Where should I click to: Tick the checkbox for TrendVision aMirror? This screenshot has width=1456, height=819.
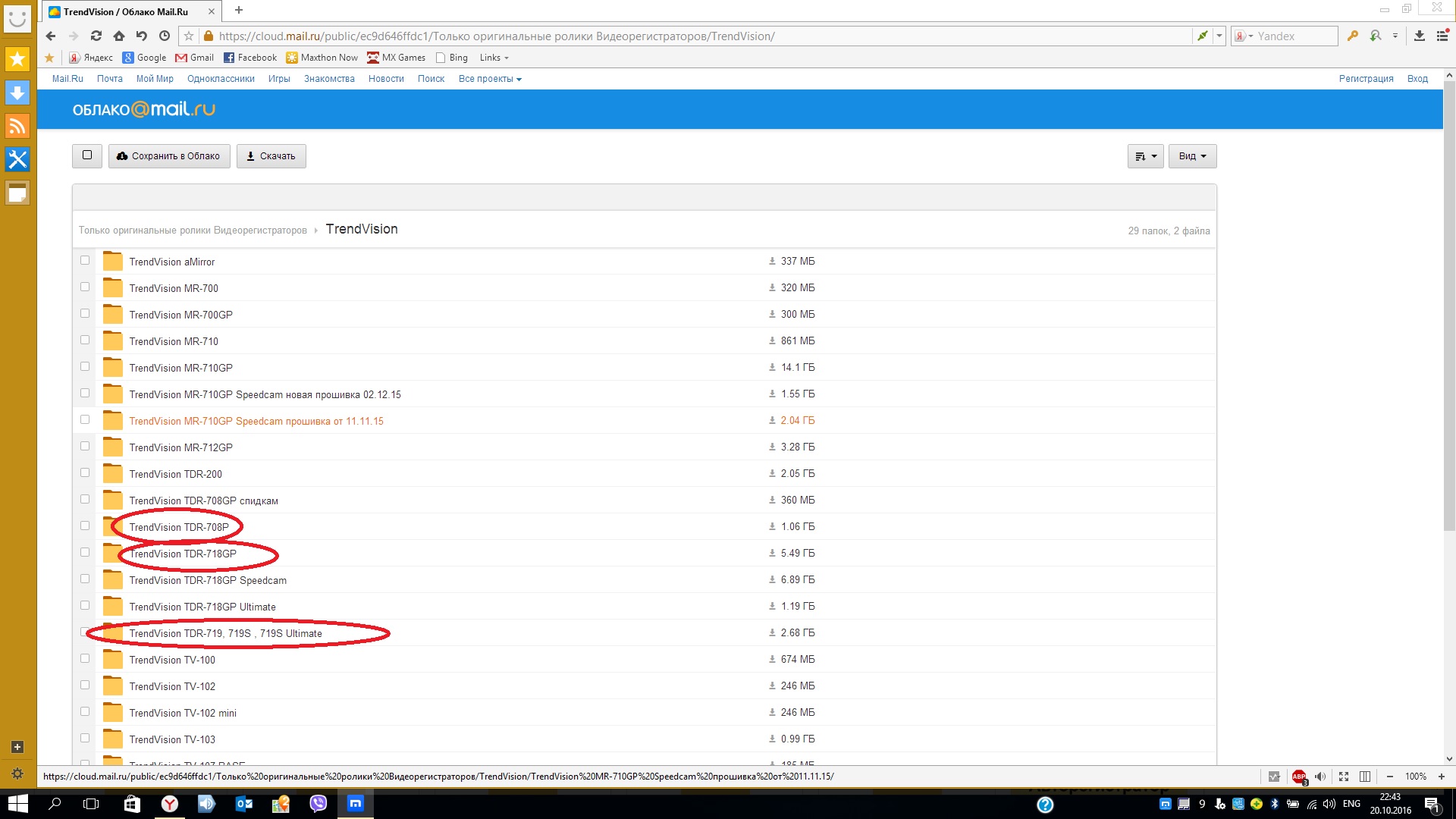85,260
